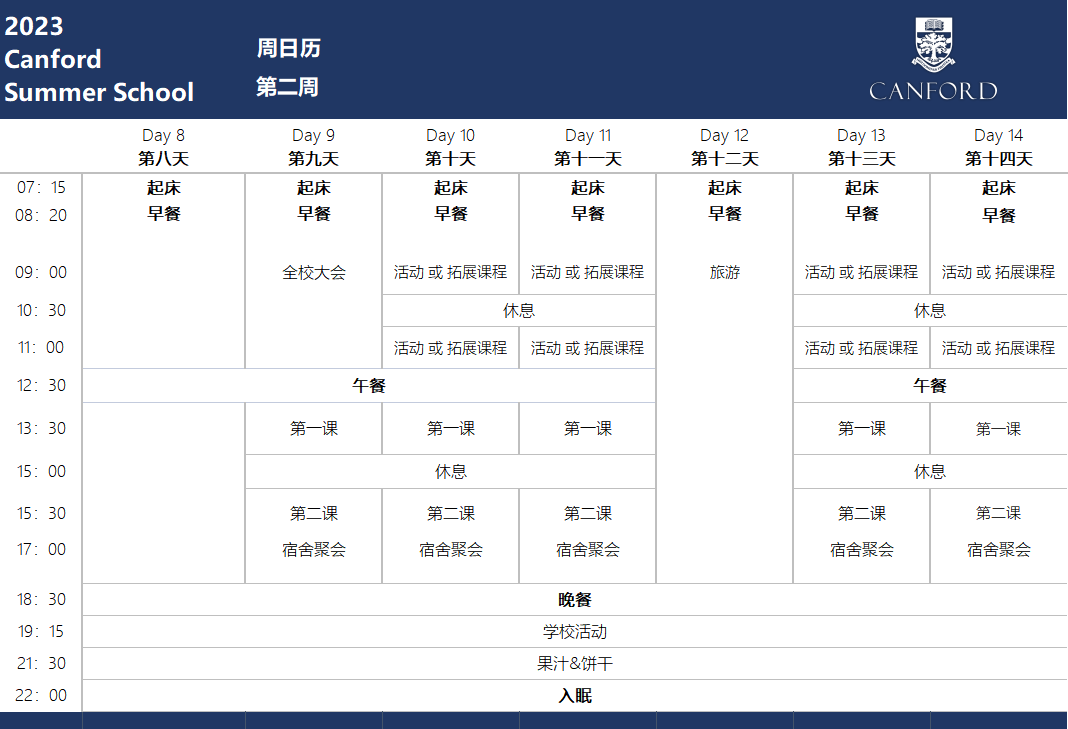This screenshot has height=729, width=1068.
Task: Click the 学校活动 row at 19:15
Action: (x=574, y=632)
